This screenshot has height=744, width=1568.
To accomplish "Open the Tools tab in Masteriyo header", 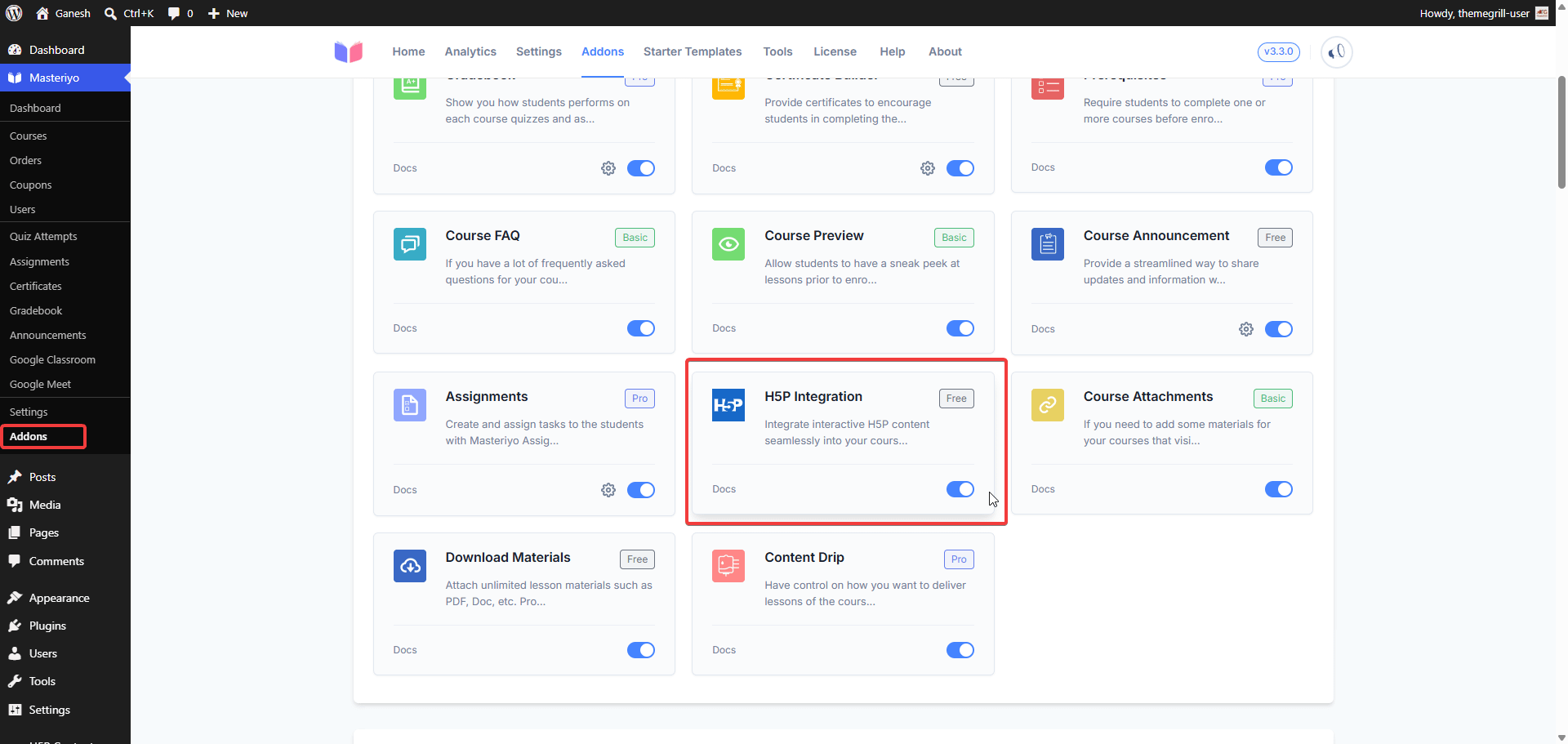I will coord(777,51).
